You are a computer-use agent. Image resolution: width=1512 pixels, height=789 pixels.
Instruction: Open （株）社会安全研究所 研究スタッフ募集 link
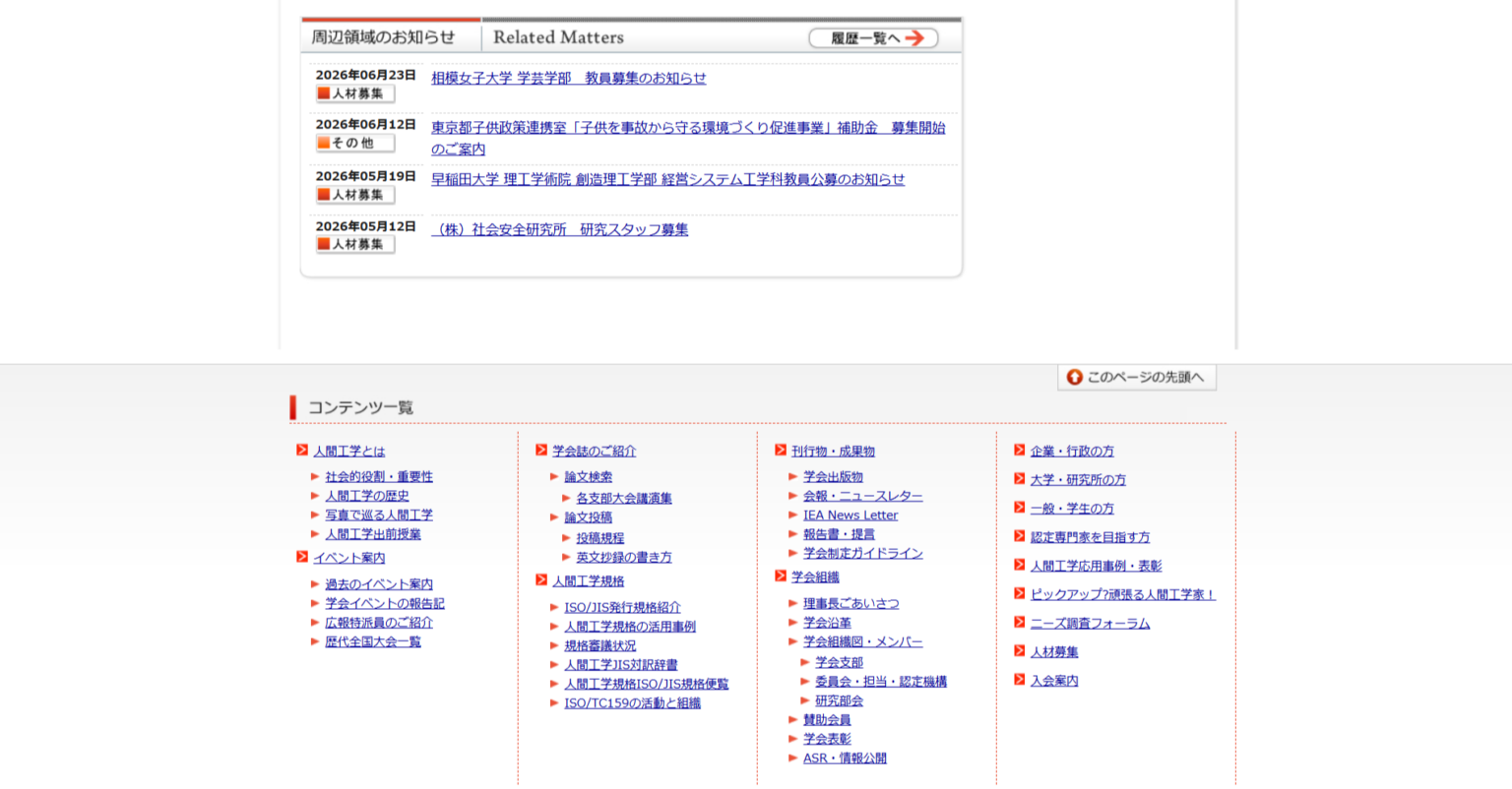pos(559,230)
